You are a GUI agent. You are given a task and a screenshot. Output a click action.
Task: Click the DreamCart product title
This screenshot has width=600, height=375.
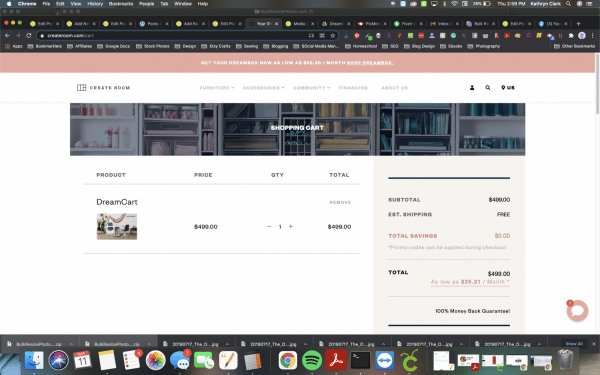(x=117, y=202)
